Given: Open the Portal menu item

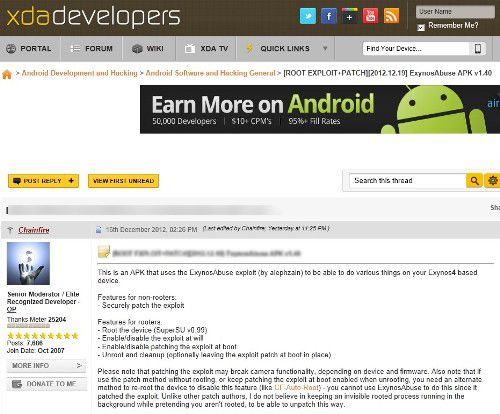Looking at the screenshot, I should (x=29, y=49).
